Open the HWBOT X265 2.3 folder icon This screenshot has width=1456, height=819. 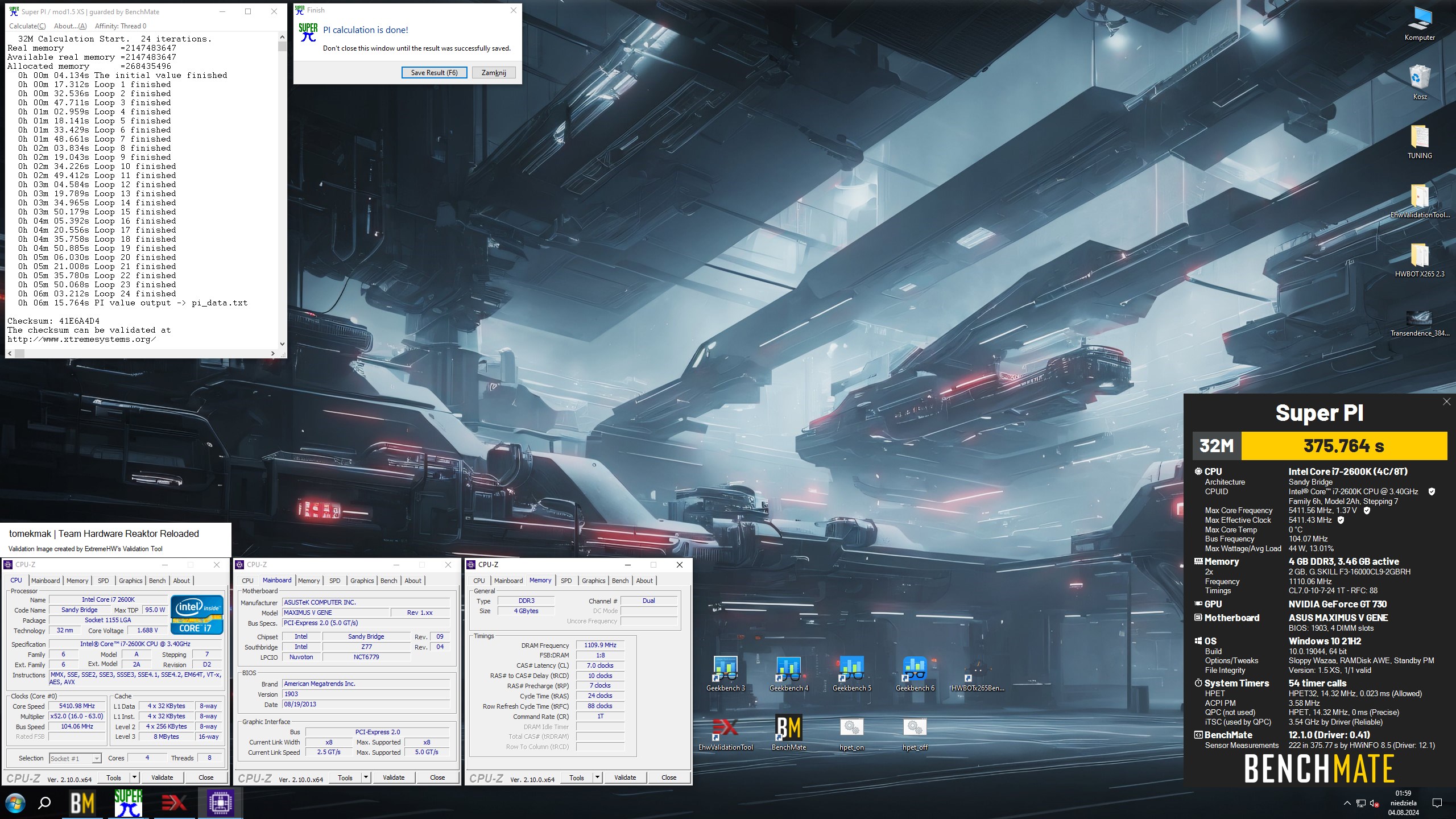1420,260
